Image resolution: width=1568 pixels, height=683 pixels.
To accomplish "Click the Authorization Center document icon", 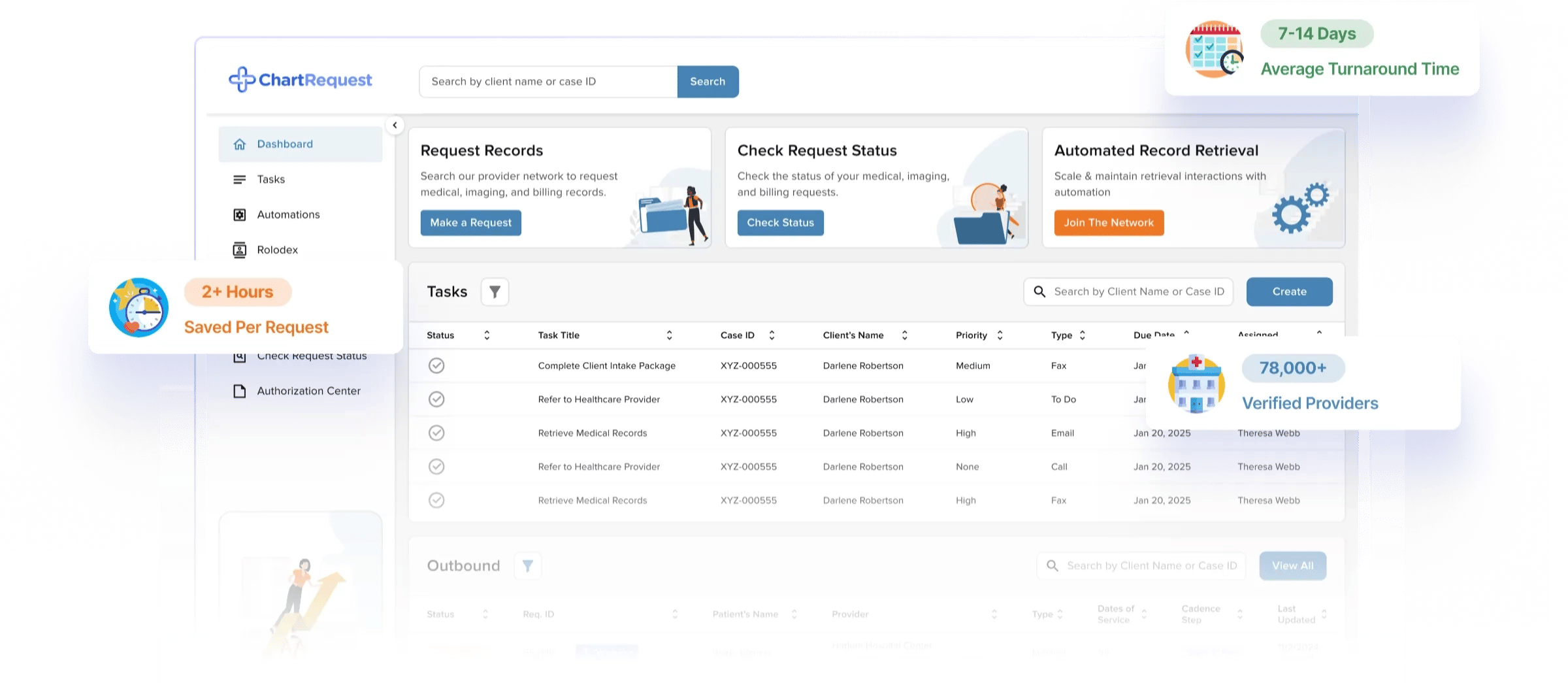I will click(x=240, y=391).
